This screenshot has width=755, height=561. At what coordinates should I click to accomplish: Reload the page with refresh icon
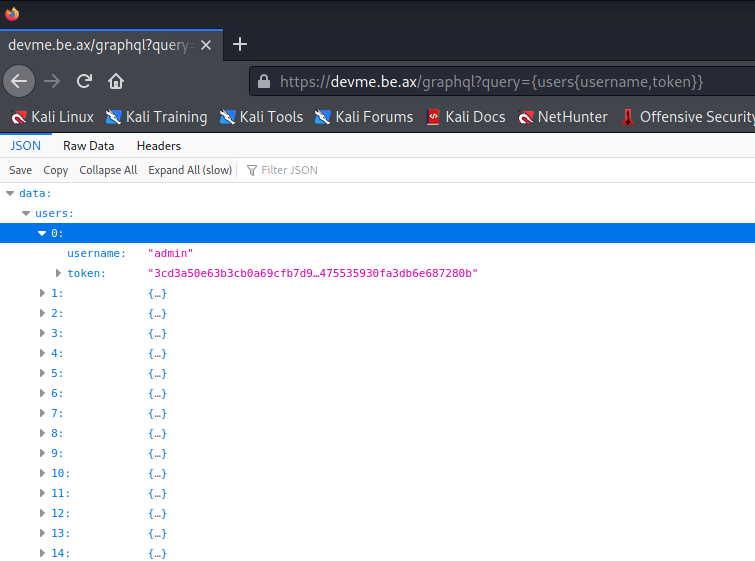click(84, 81)
